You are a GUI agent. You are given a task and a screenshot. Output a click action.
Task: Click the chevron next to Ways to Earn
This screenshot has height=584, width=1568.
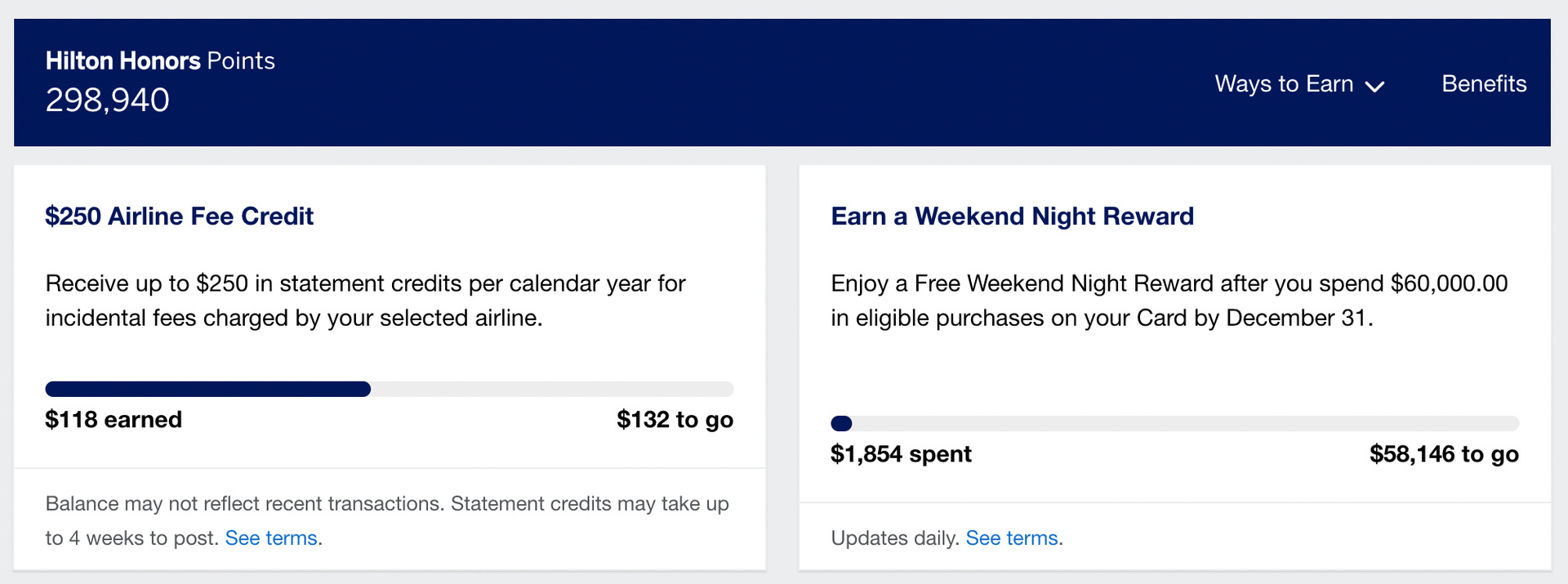(x=1376, y=85)
